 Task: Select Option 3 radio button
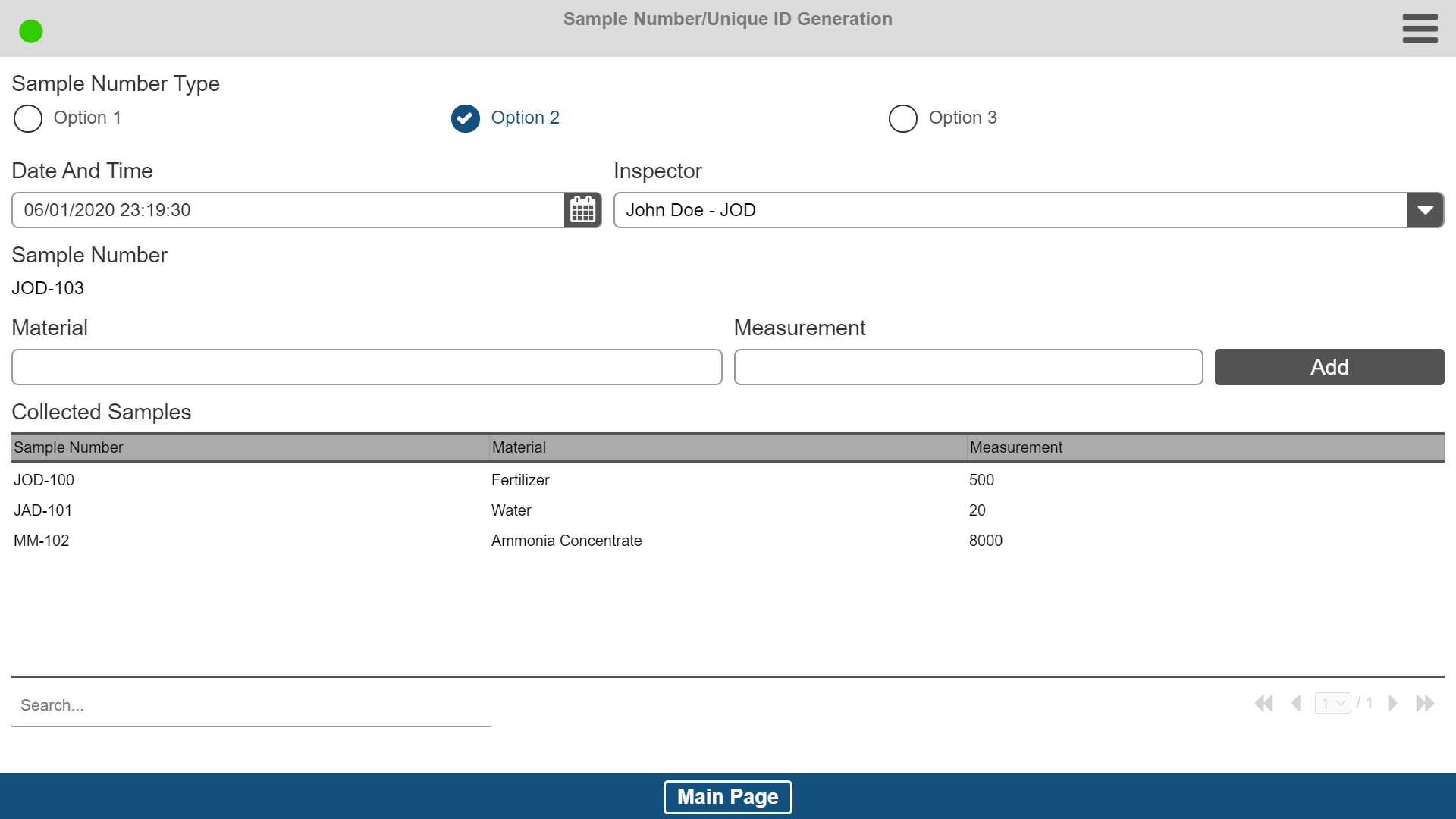pos(902,118)
